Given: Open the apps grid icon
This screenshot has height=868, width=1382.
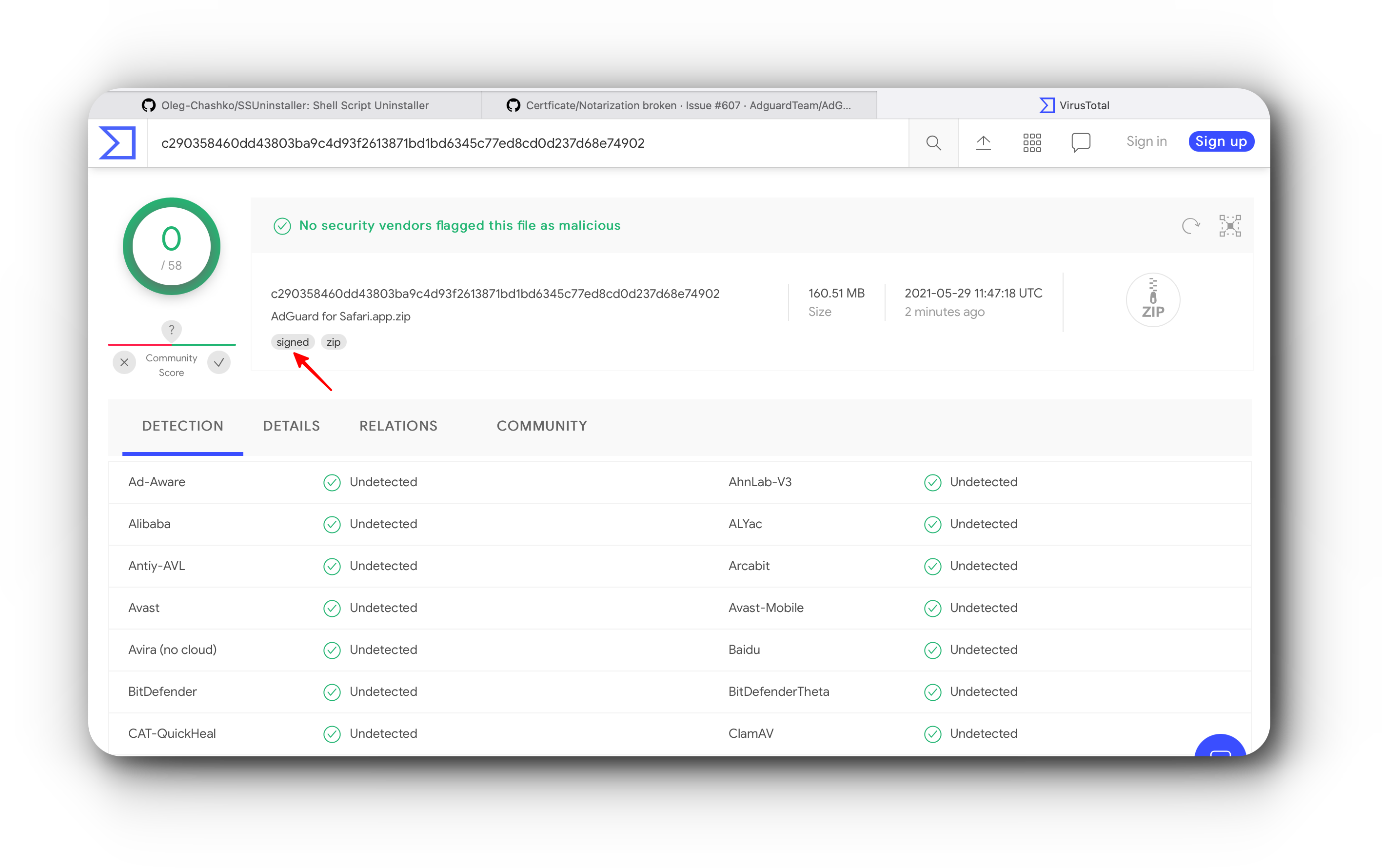Looking at the screenshot, I should click(1032, 142).
